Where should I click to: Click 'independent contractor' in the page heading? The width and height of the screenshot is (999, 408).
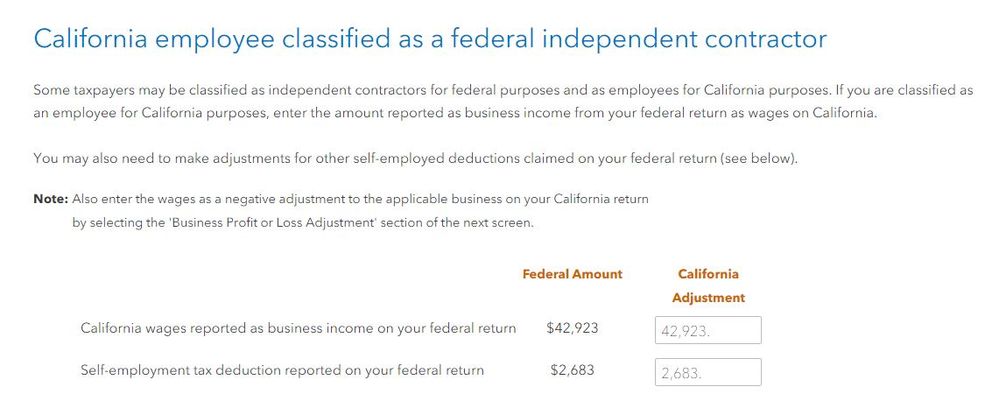click(x=685, y=40)
